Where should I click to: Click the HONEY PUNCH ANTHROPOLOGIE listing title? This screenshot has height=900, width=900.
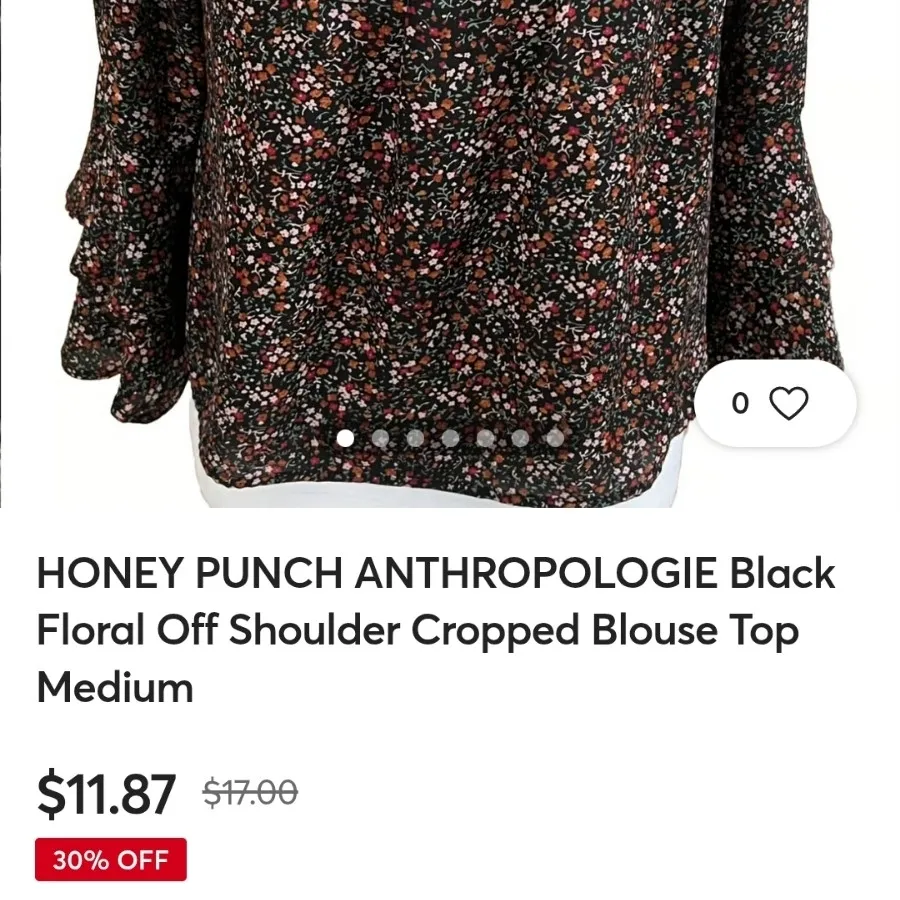[436, 630]
